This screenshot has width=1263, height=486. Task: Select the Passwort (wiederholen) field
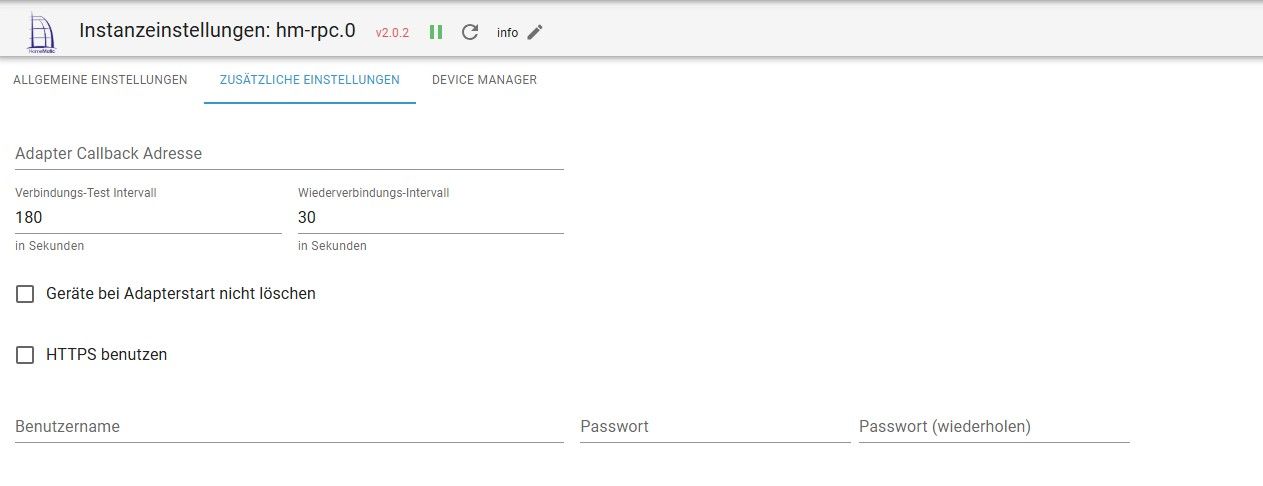pos(994,427)
